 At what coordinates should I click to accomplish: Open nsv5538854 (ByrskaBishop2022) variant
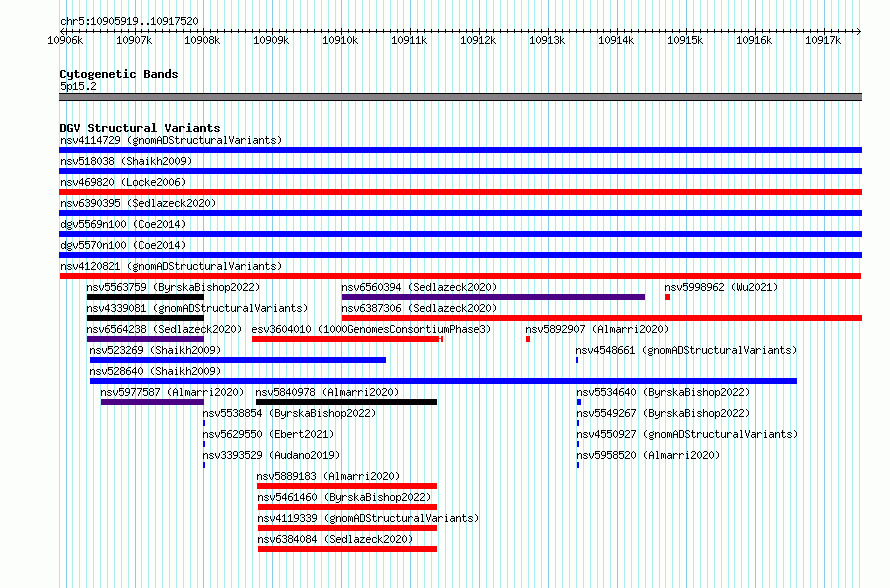point(289,413)
